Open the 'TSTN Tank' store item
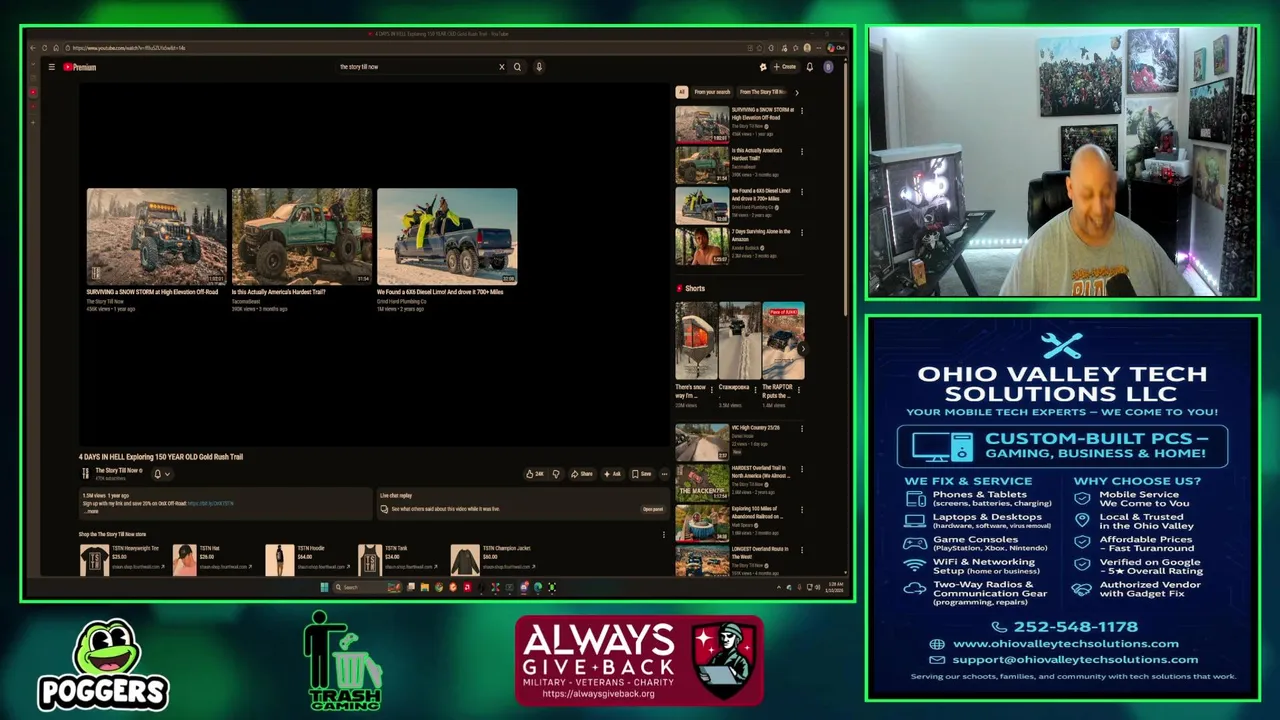1280x720 pixels. pyautogui.click(x=398, y=559)
